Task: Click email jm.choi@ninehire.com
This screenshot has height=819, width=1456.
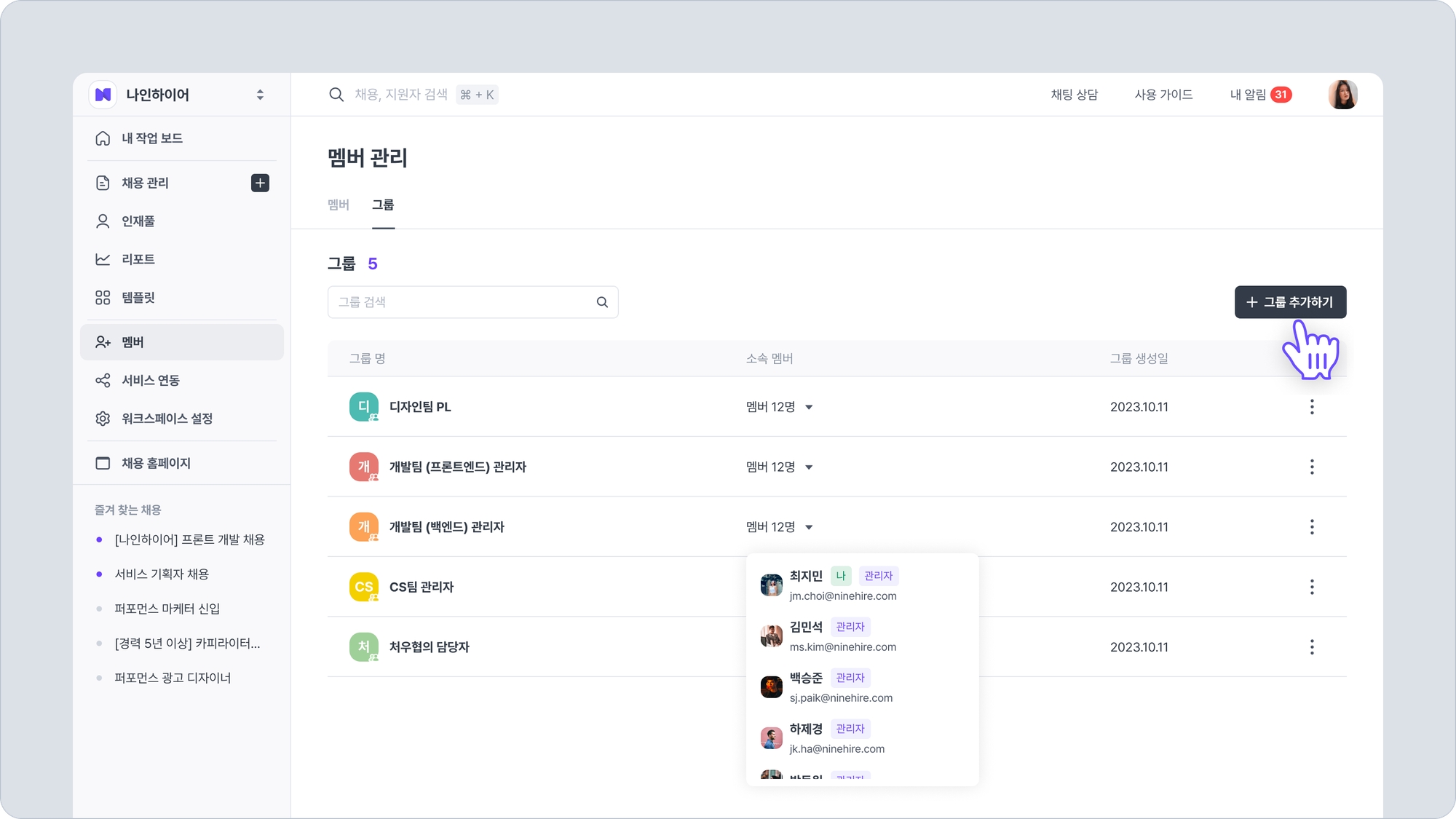Action: (843, 596)
